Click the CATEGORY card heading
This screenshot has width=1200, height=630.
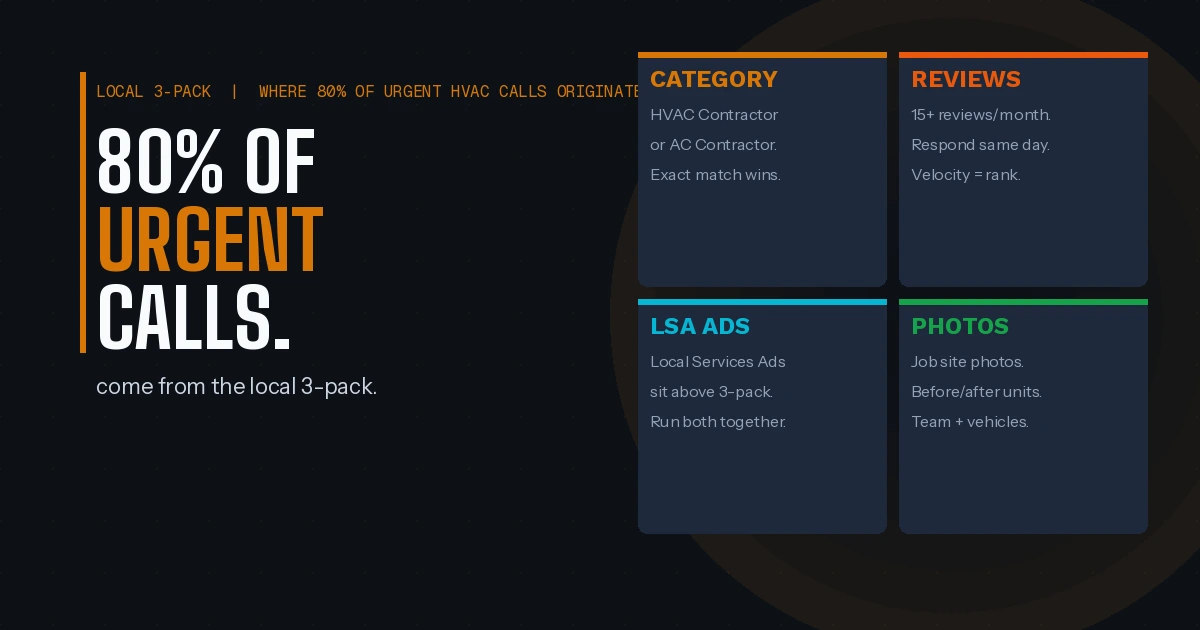point(713,80)
